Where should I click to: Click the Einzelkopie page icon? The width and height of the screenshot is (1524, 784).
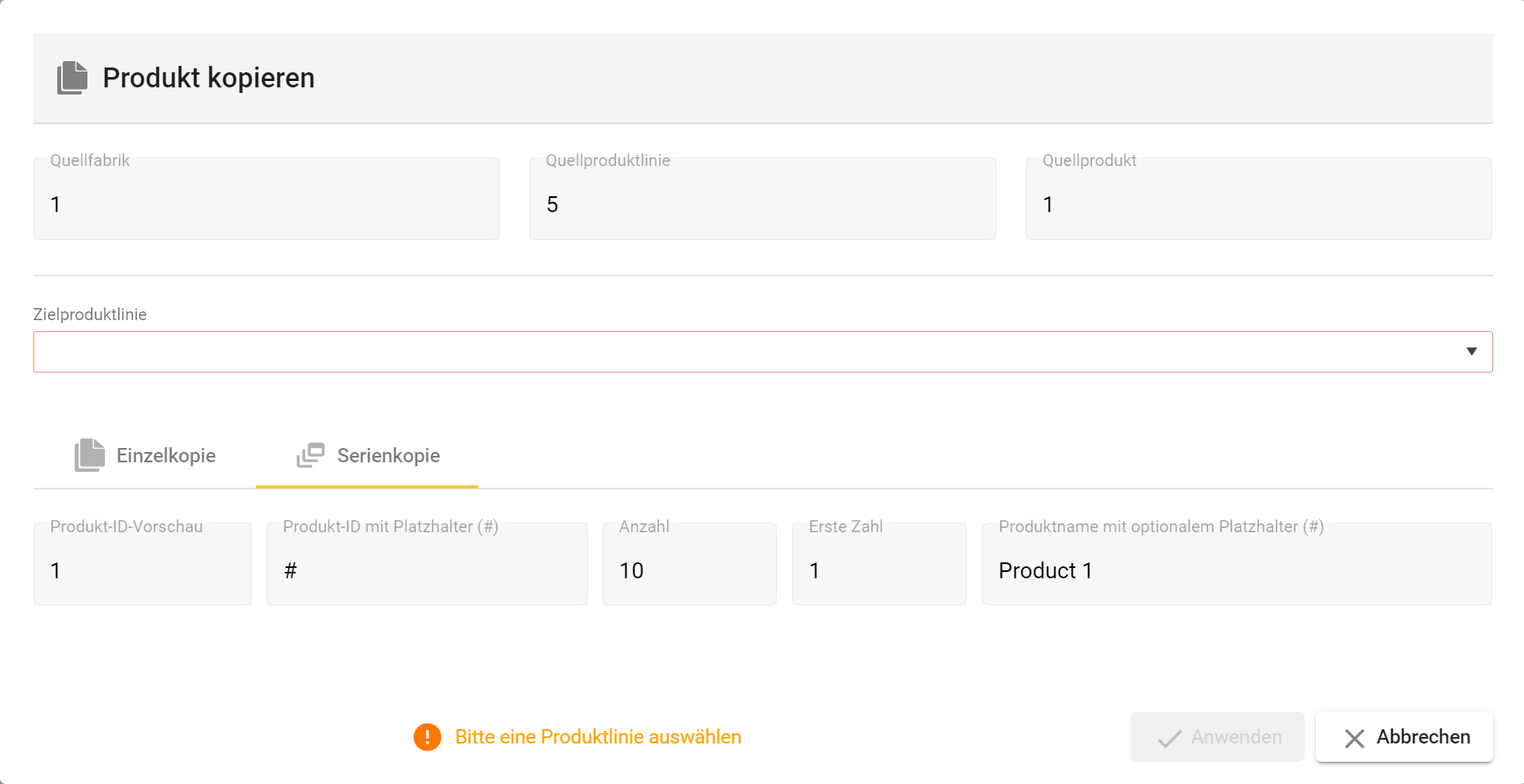tap(90, 455)
